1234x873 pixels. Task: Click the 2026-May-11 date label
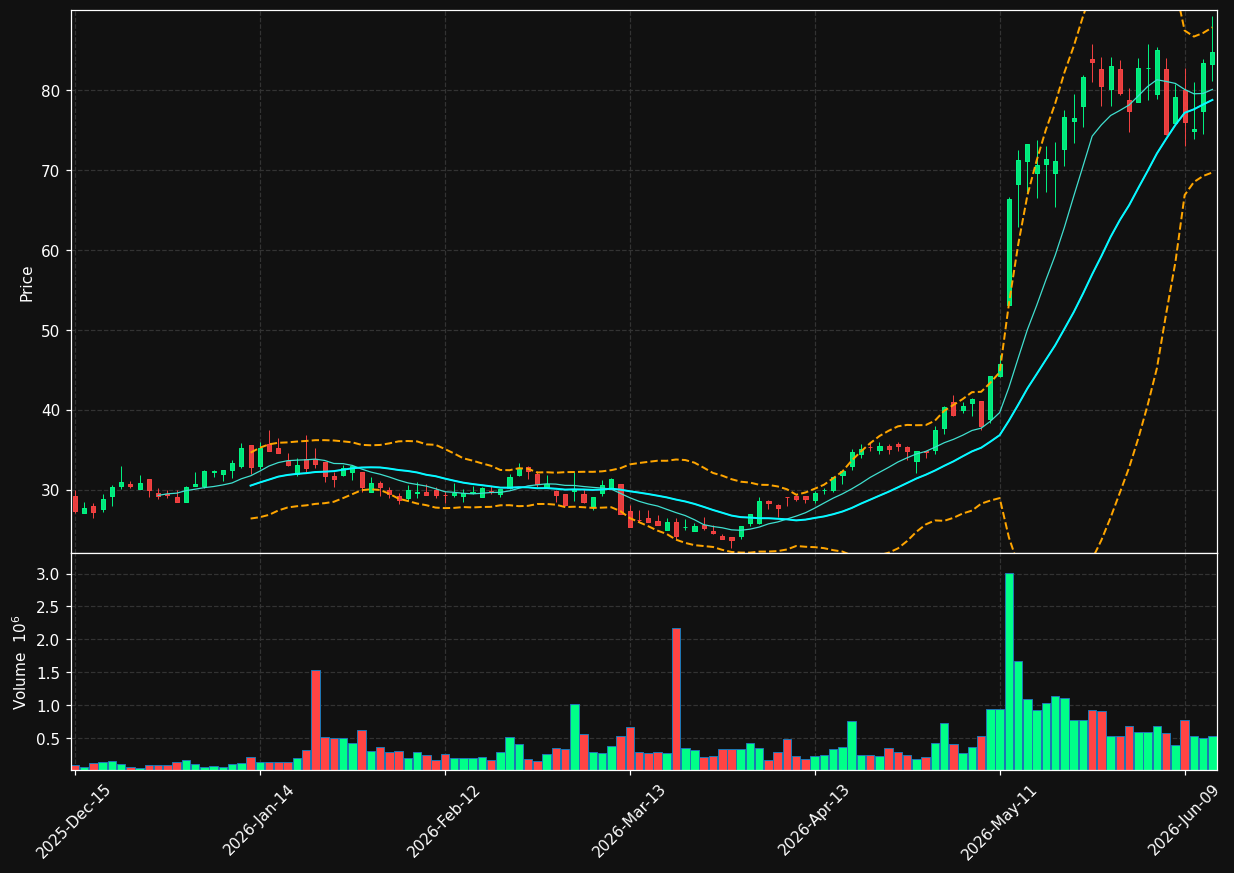point(998,821)
